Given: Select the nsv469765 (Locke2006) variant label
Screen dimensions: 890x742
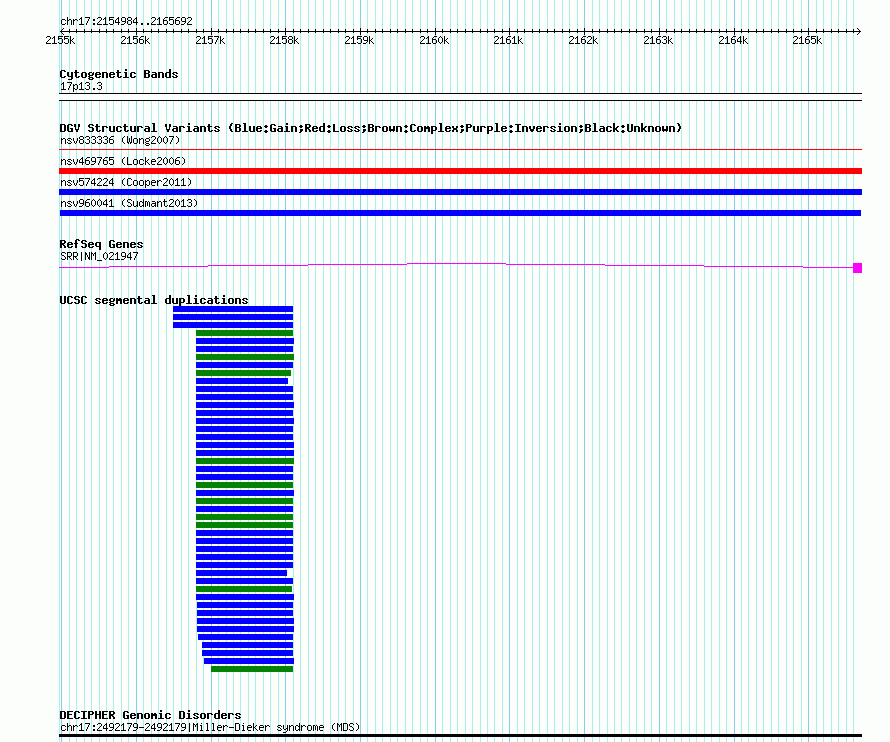Looking at the screenshot, I should tap(123, 161).
